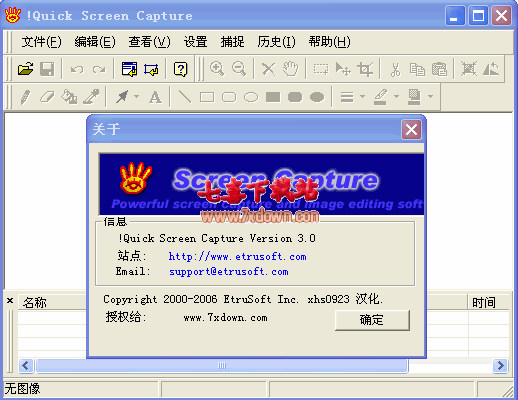The image size is (518, 400).
Task: Click the Paste clipboard icon
Action: click(x=439, y=69)
